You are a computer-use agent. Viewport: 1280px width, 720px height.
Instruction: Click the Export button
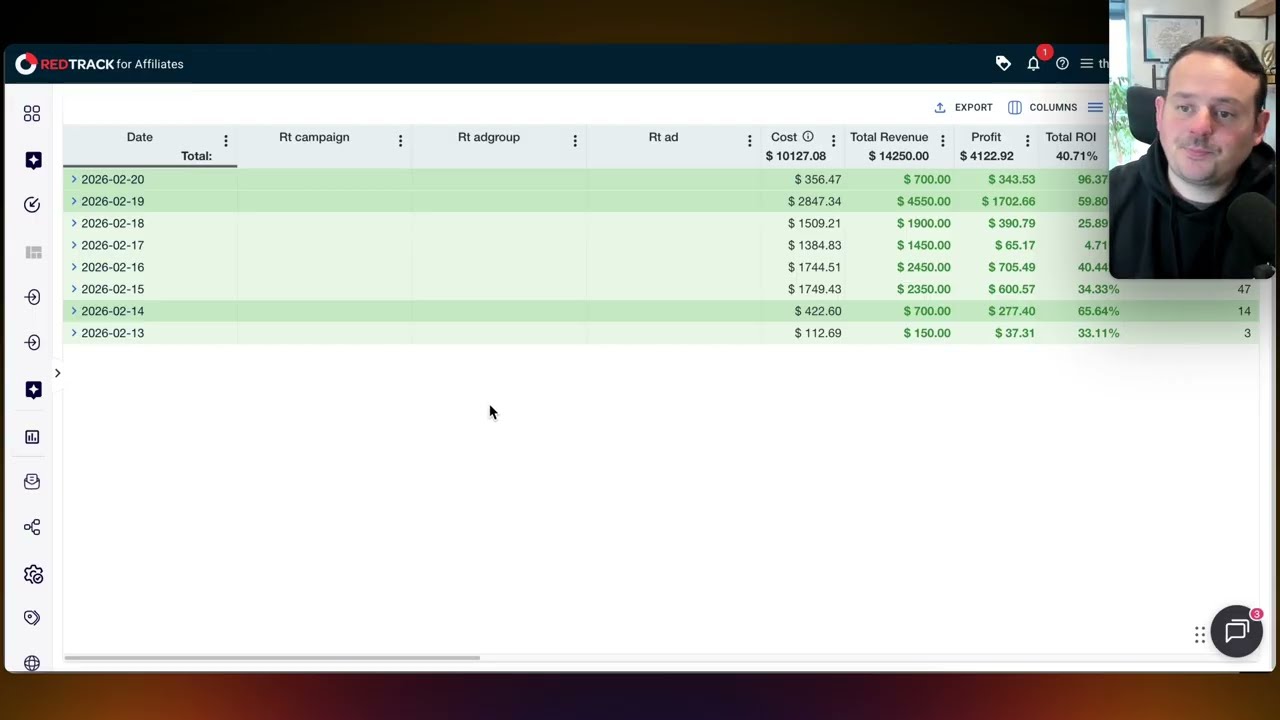964,107
